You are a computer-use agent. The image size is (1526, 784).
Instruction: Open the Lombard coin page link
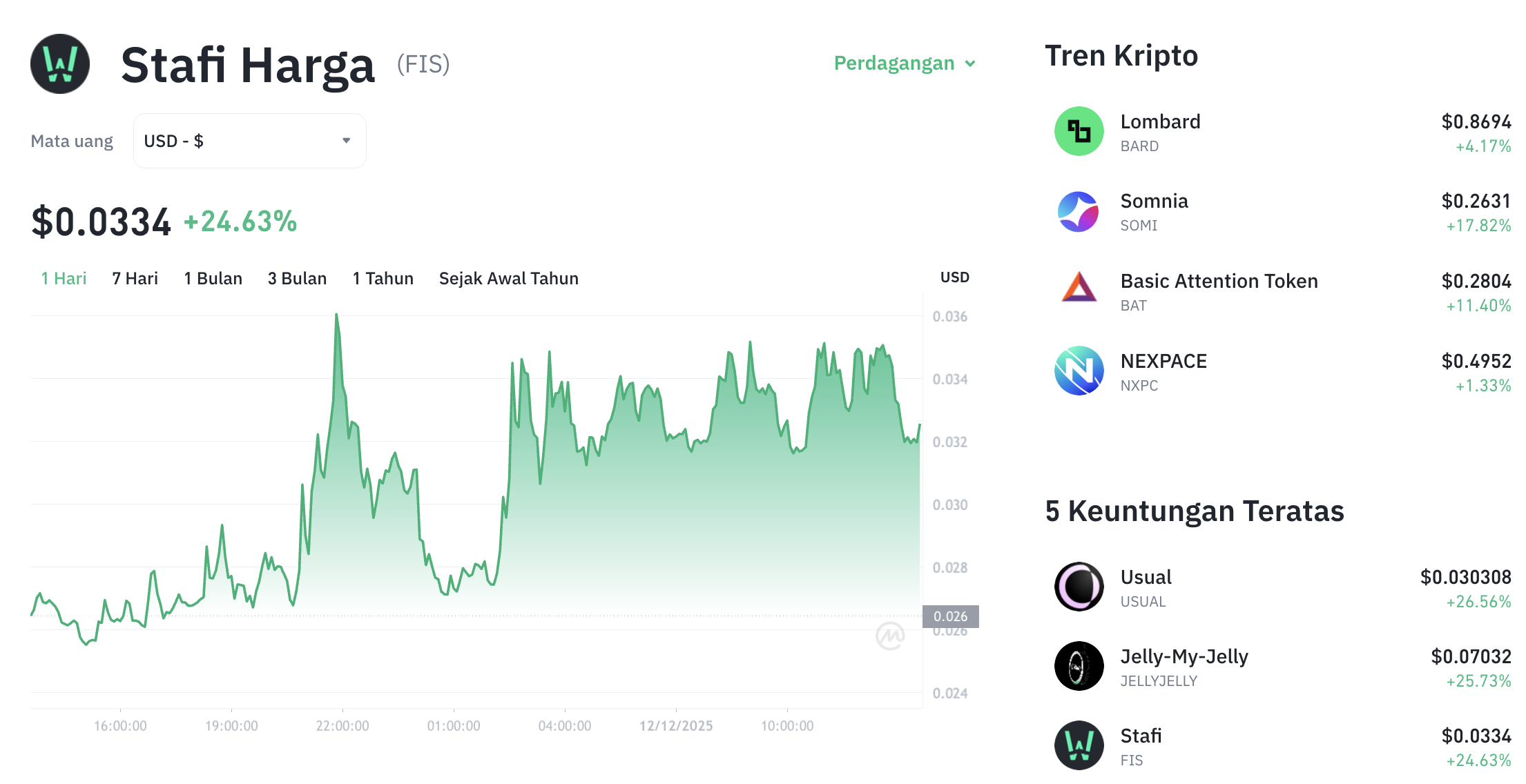(x=1160, y=121)
